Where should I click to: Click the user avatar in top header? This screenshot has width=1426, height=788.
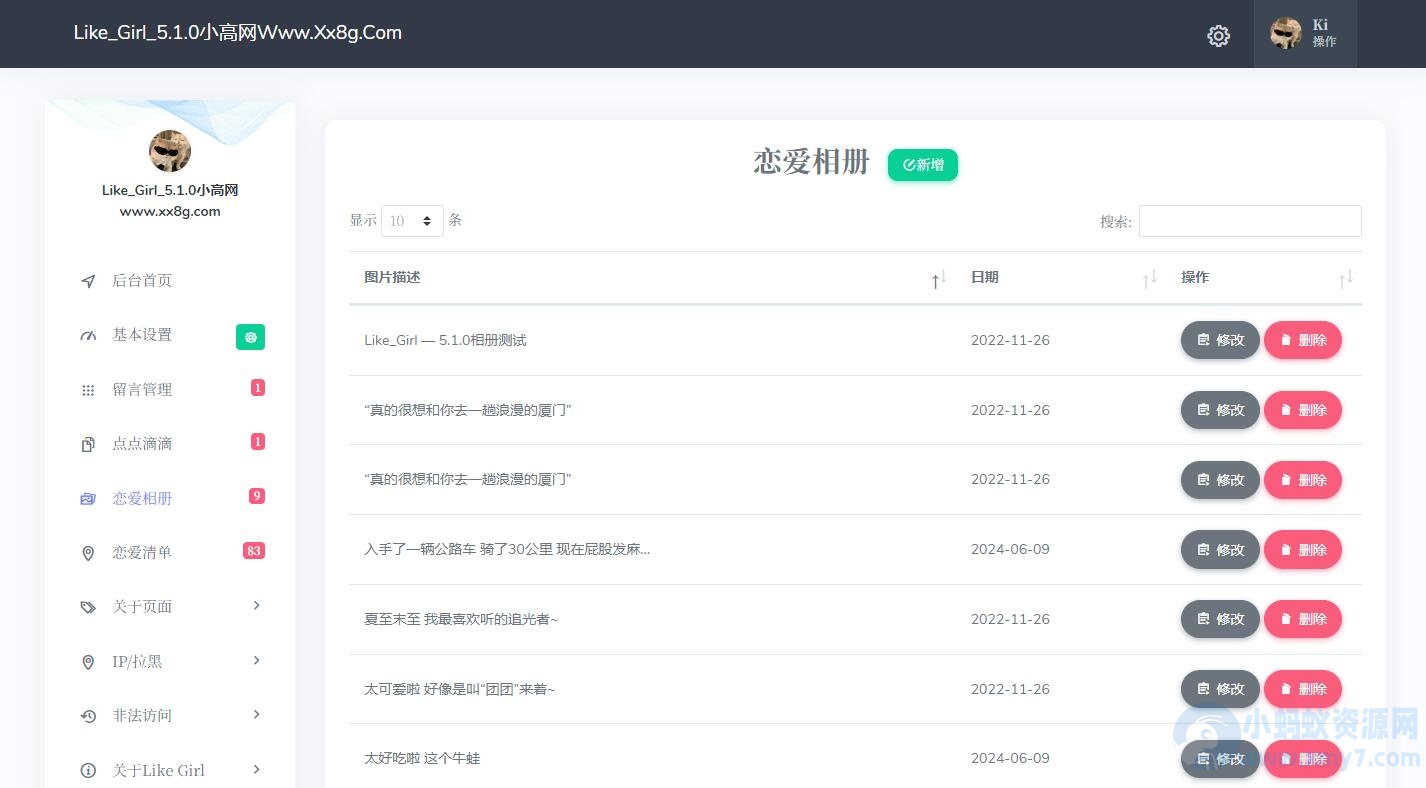pos(1285,33)
